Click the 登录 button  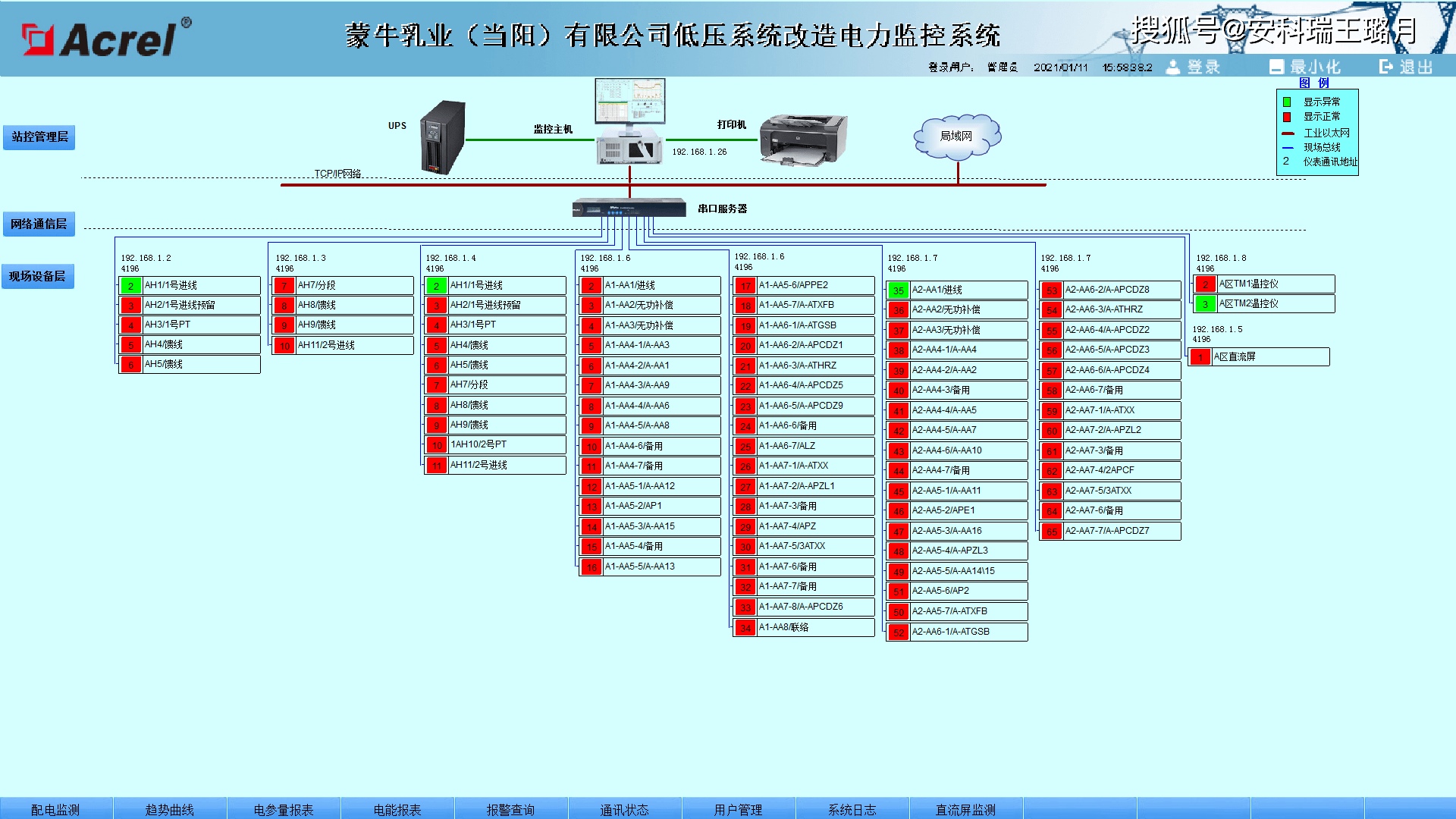1203,67
